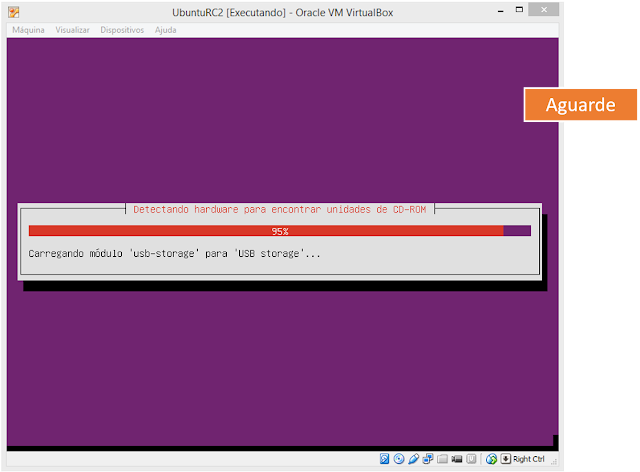The image size is (640, 472).
Task: Click the keyboard capture arrow icon
Action: (506, 459)
